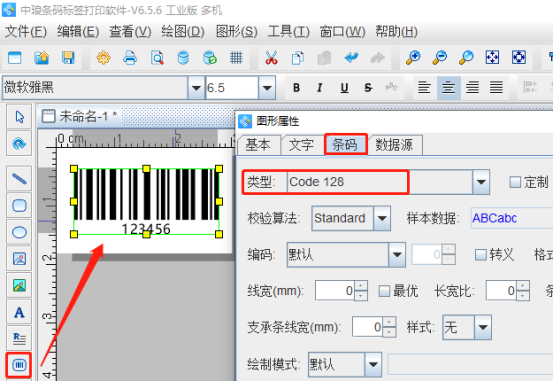Expand the 校验算法 Standard dropdown

pyautogui.click(x=382, y=218)
